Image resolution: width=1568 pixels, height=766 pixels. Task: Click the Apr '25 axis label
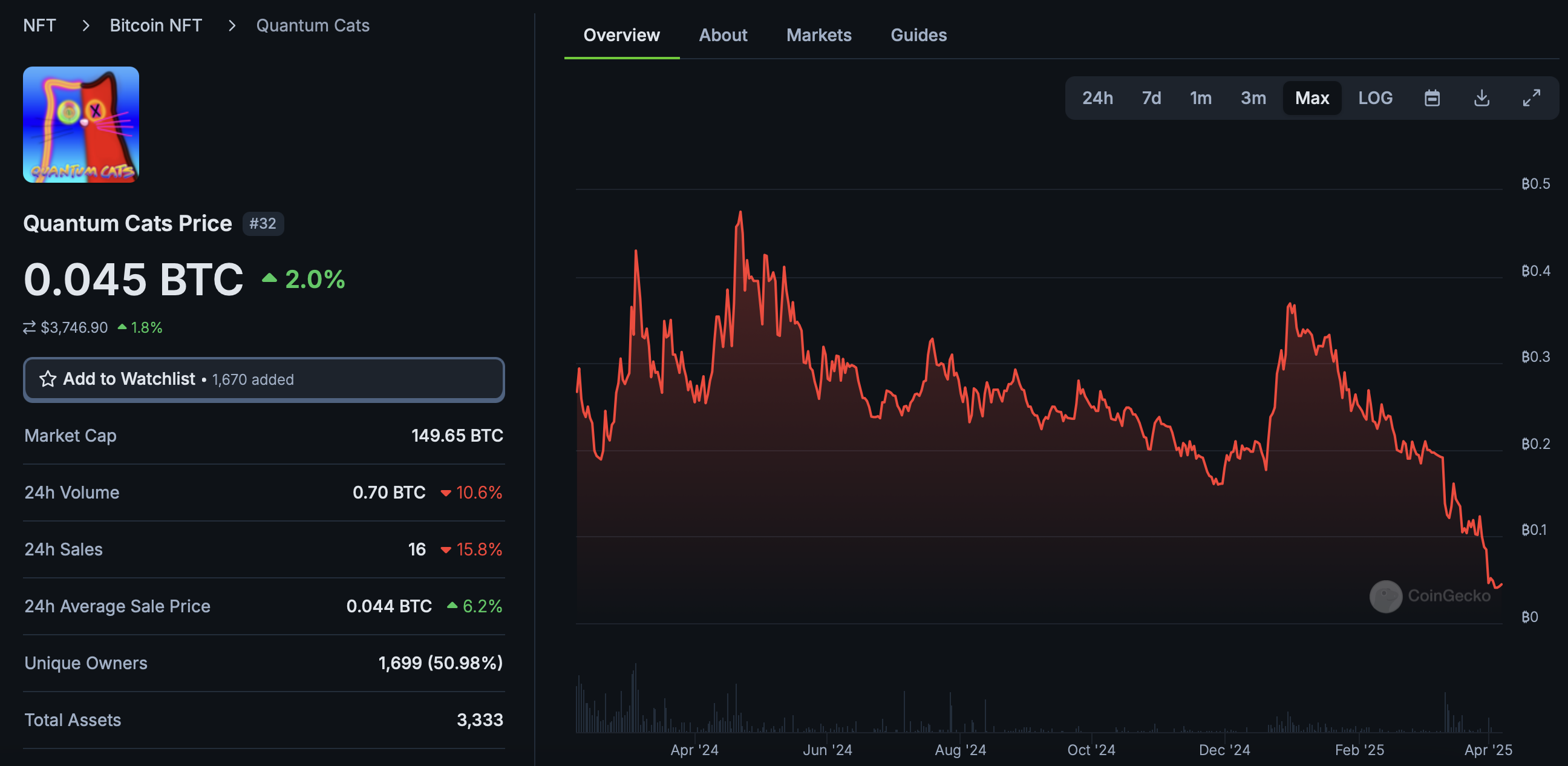1488,750
